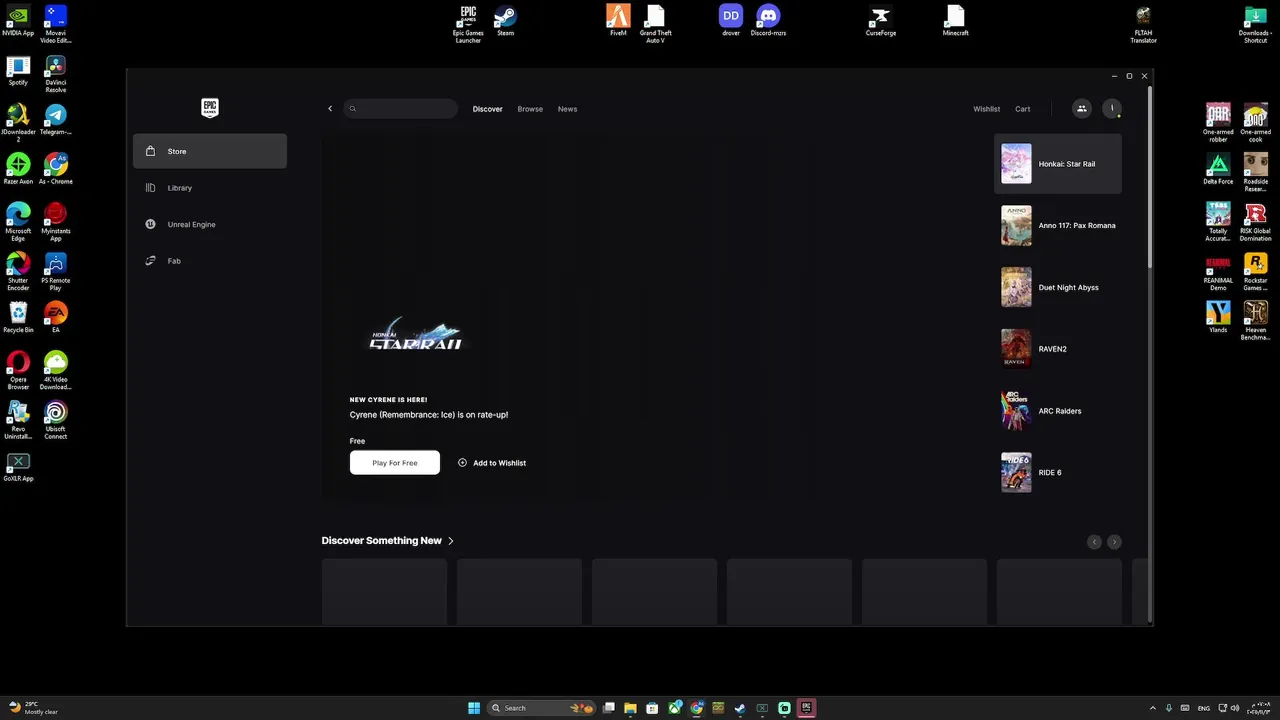
Task: Expand Discover Something New section
Action: [388, 541]
